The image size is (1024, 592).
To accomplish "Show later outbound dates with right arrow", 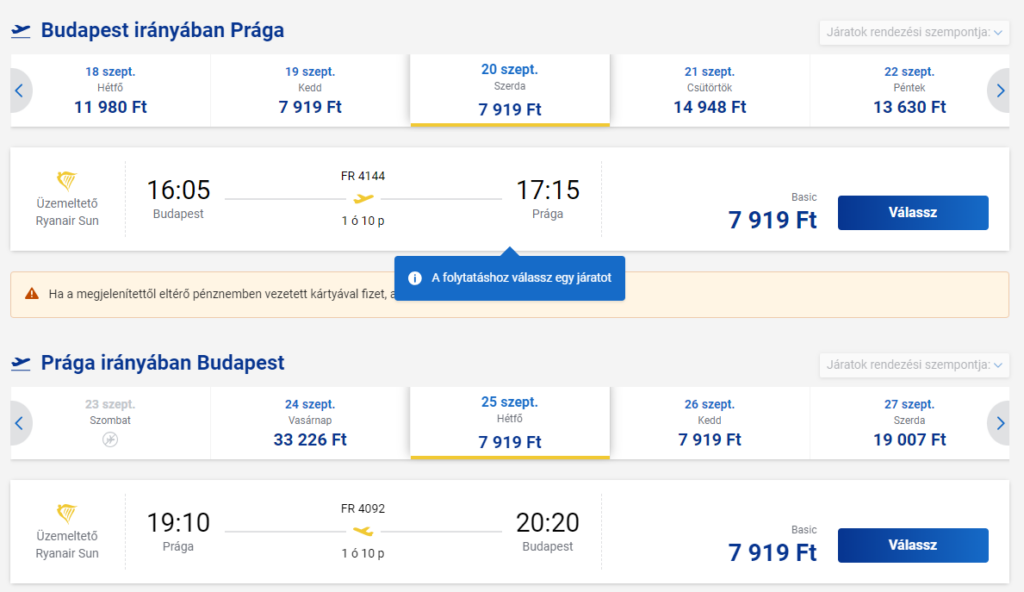I will (1000, 91).
